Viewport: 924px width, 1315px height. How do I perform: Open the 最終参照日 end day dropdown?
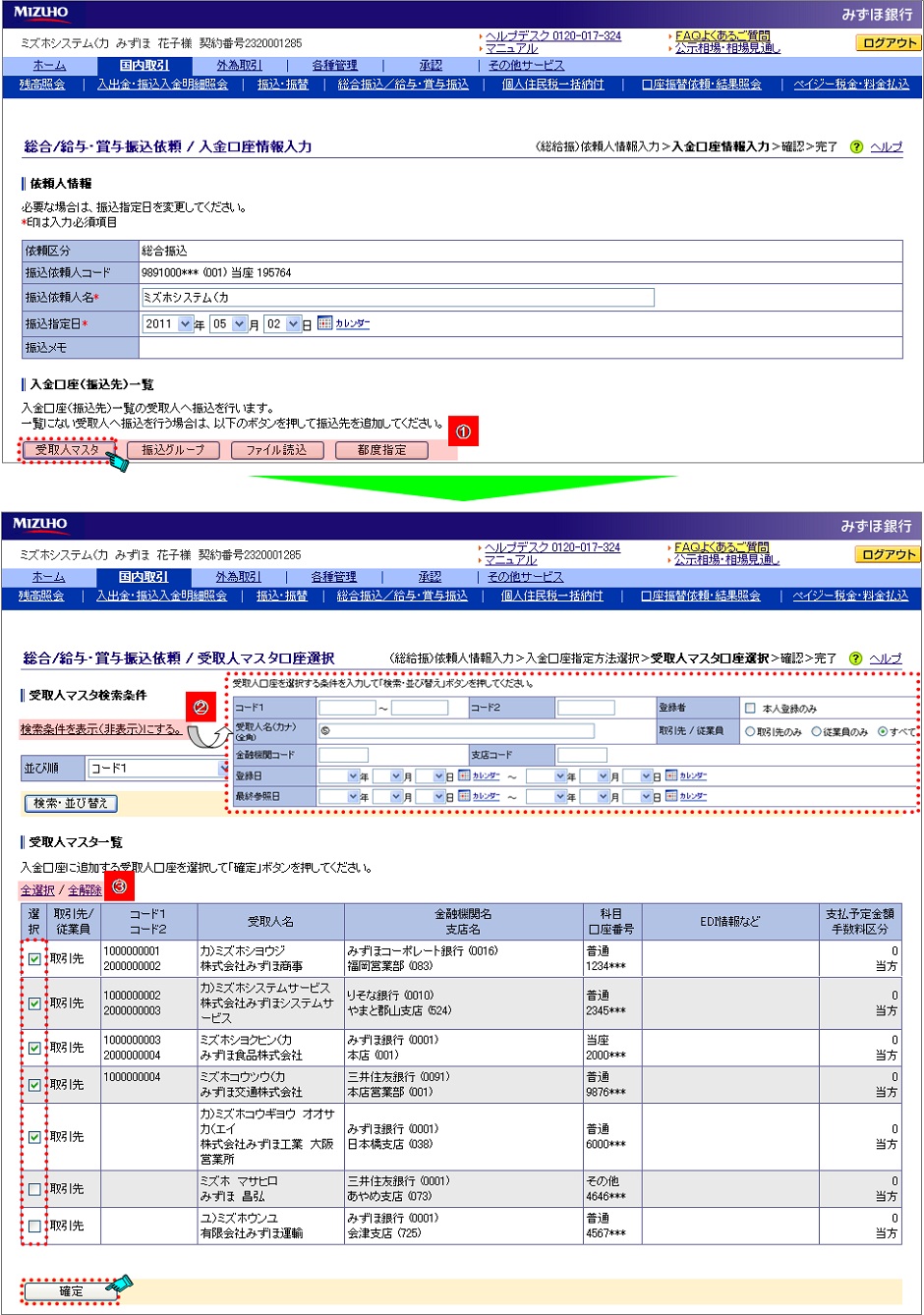pyautogui.click(x=638, y=797)
